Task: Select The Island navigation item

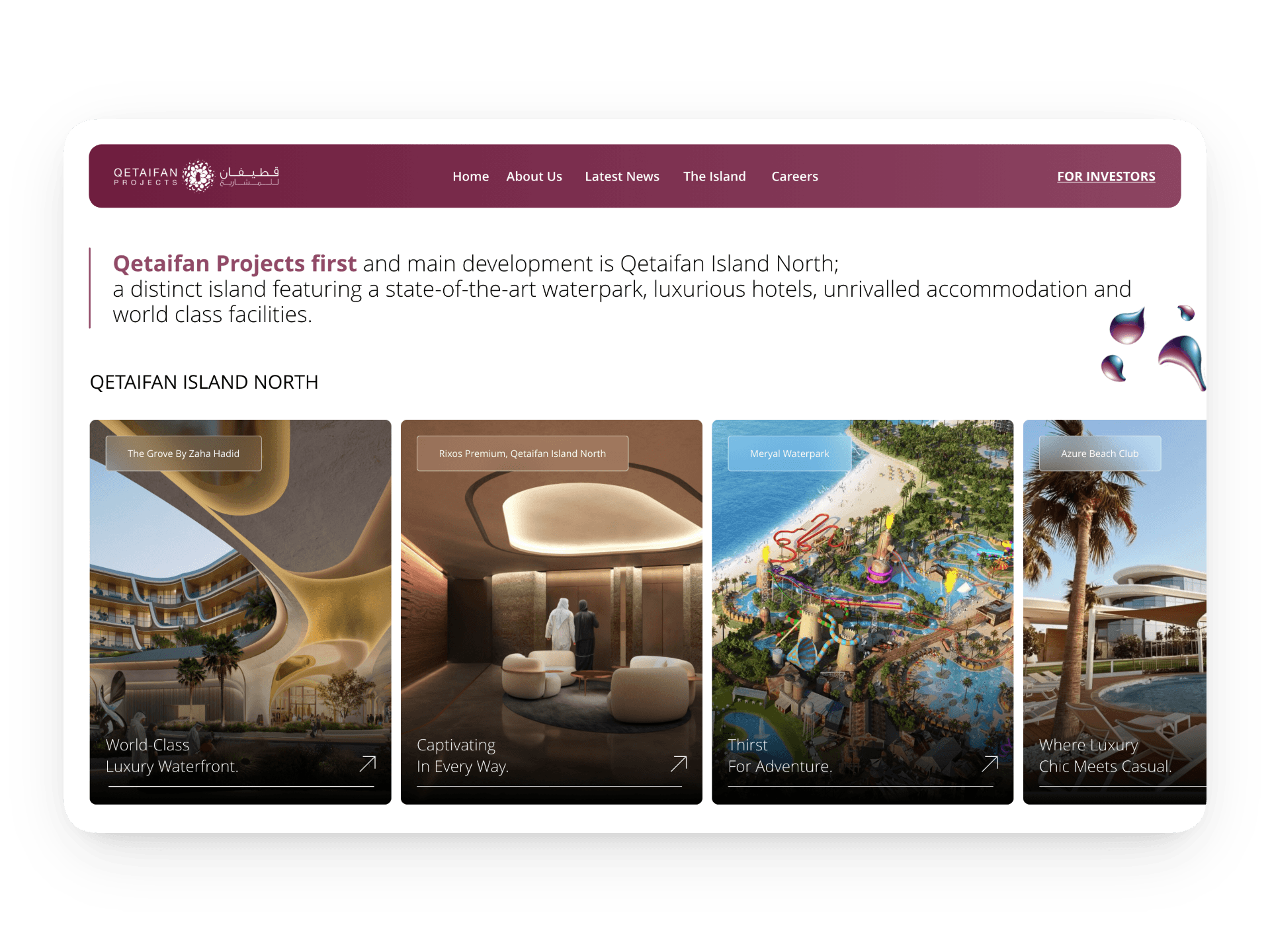Action: click(714, 177)
